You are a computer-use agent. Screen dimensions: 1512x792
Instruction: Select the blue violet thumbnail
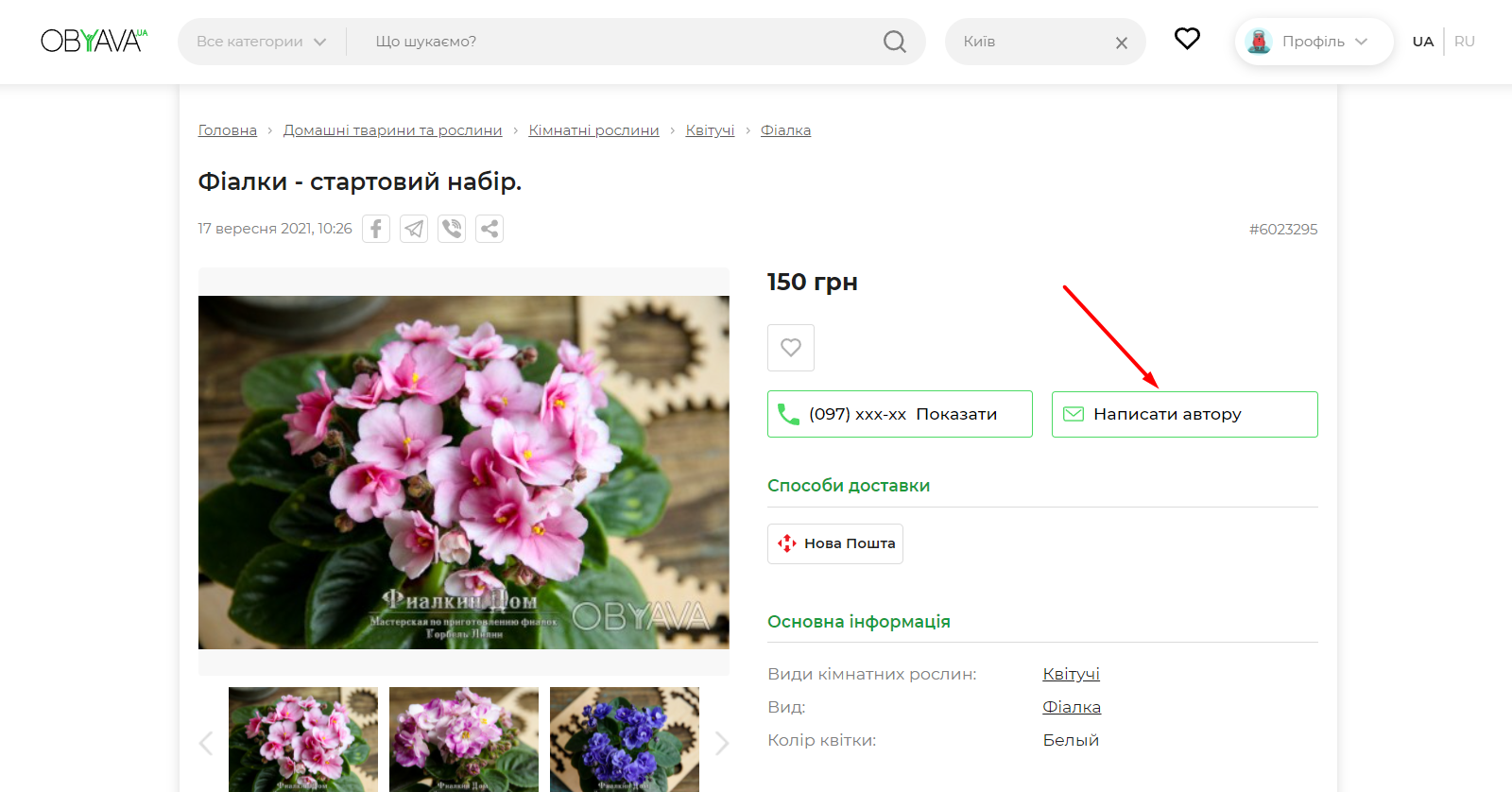[x=624, y=739]
